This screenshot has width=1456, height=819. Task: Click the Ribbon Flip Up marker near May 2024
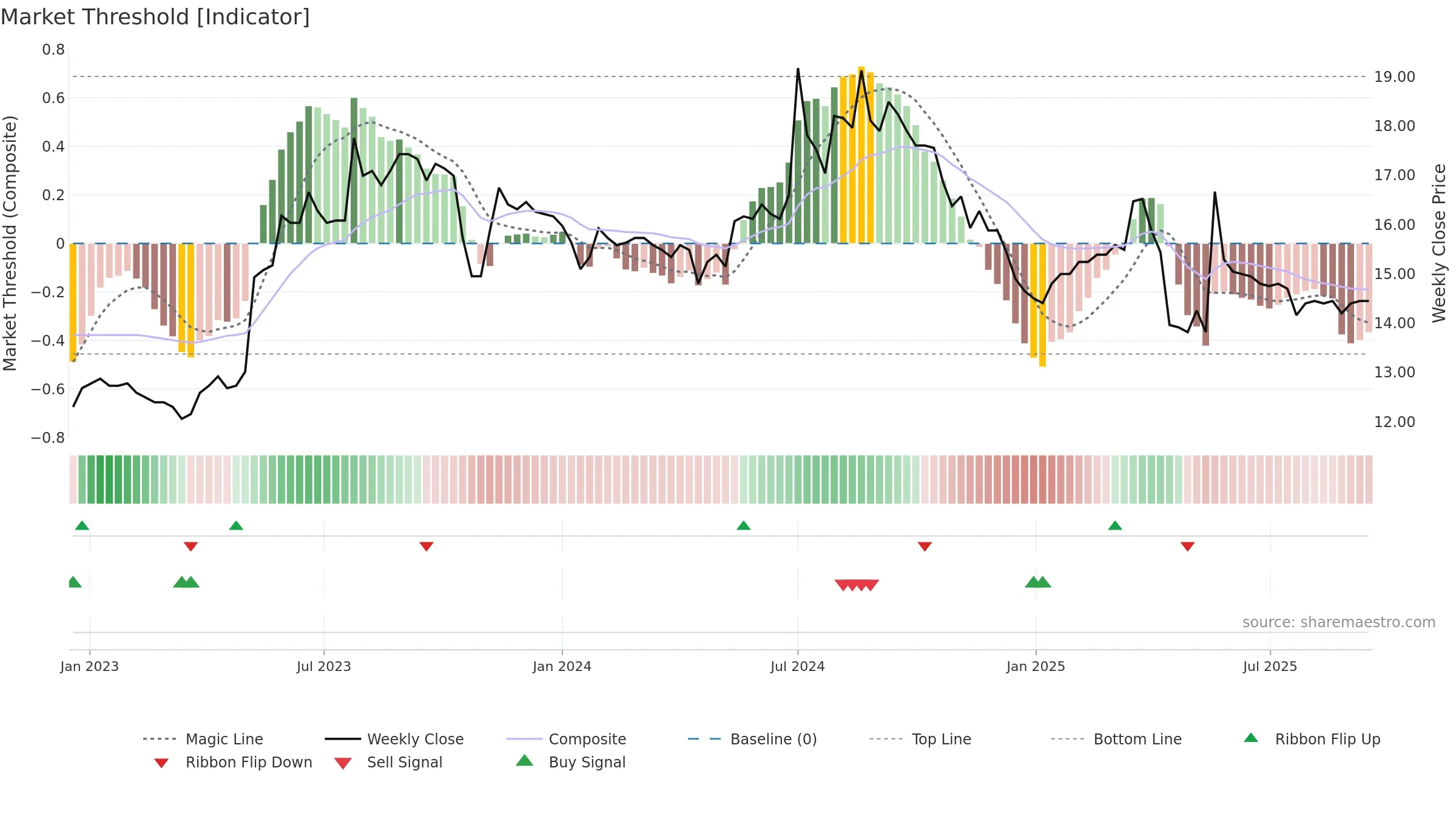[x=744, y=525]
